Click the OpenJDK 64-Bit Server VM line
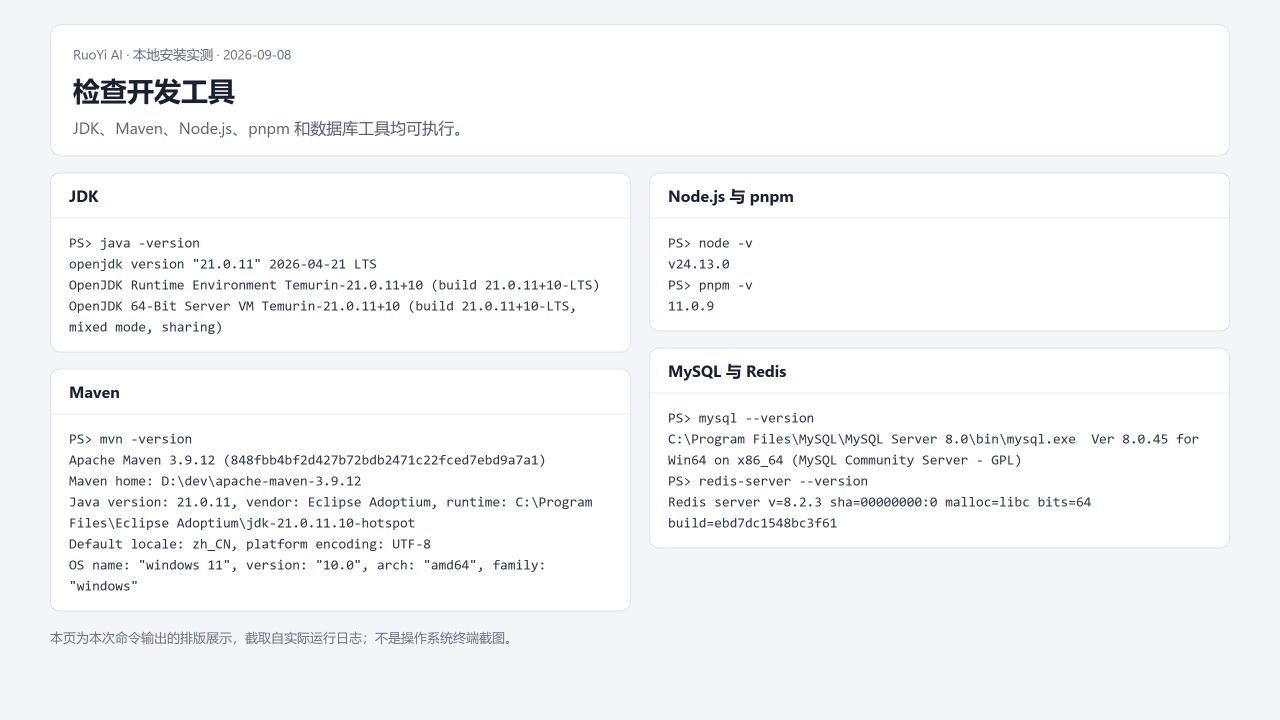 [323, 306]
